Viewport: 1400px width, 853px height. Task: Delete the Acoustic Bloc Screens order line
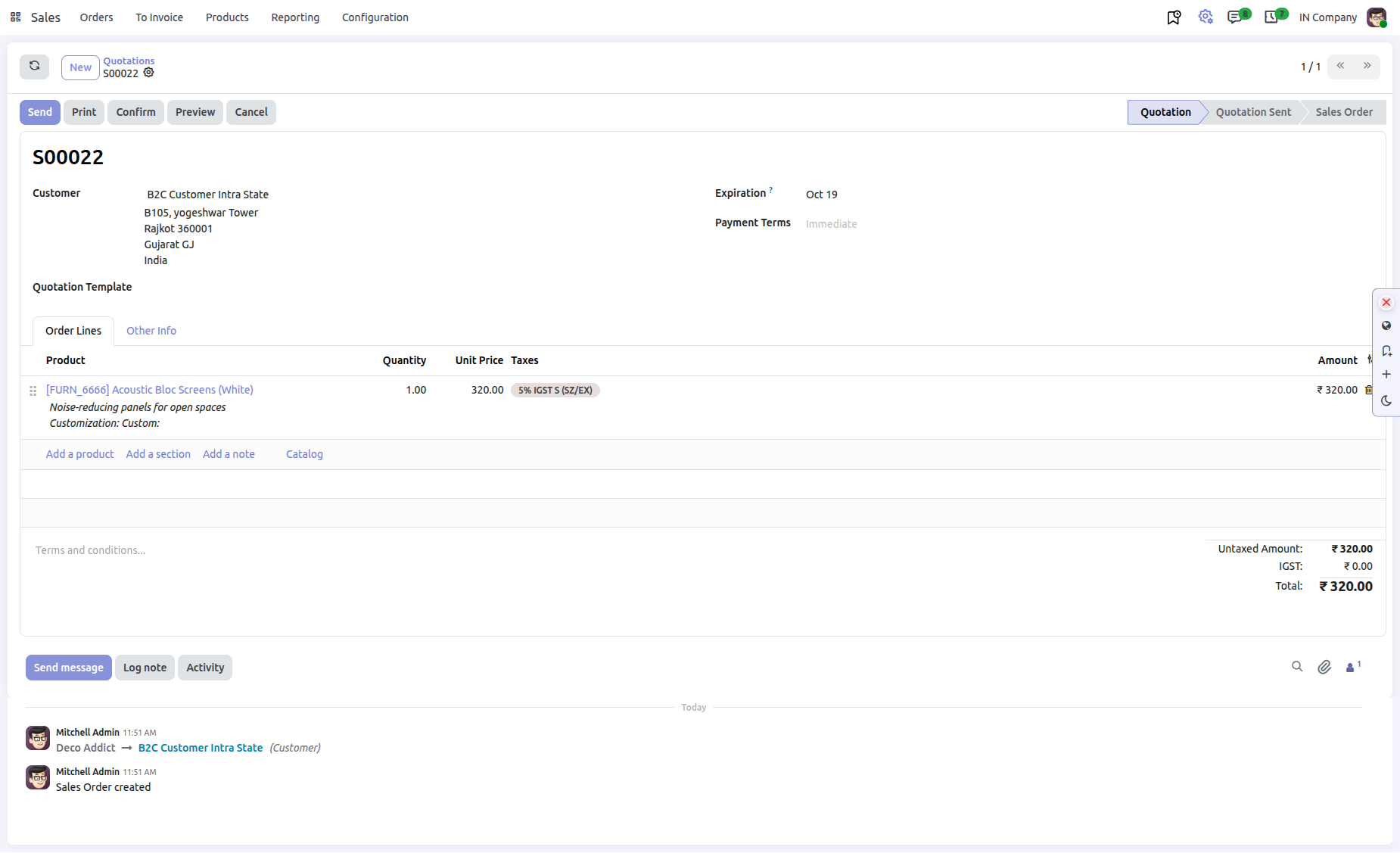point(1368,390)
